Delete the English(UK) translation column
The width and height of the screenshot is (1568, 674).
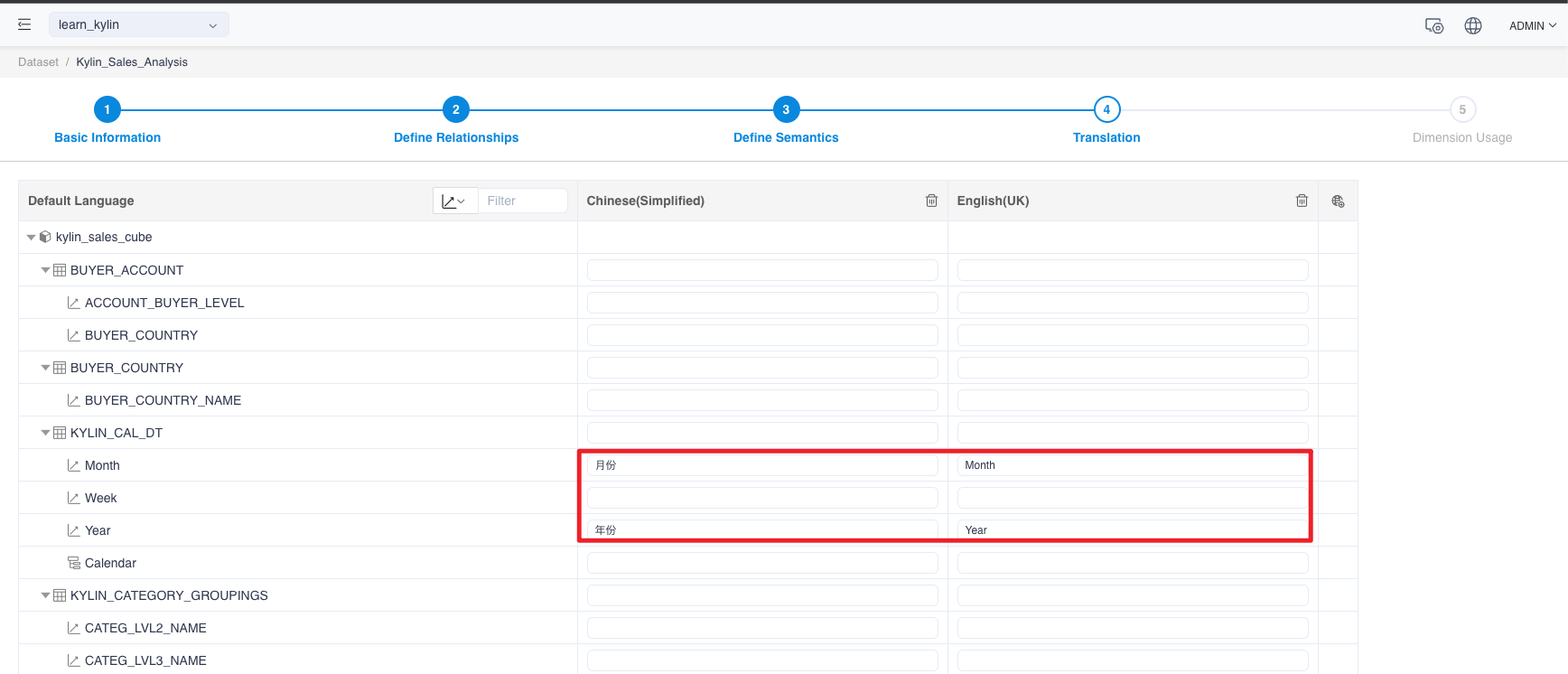click(x=1302, y=201)
